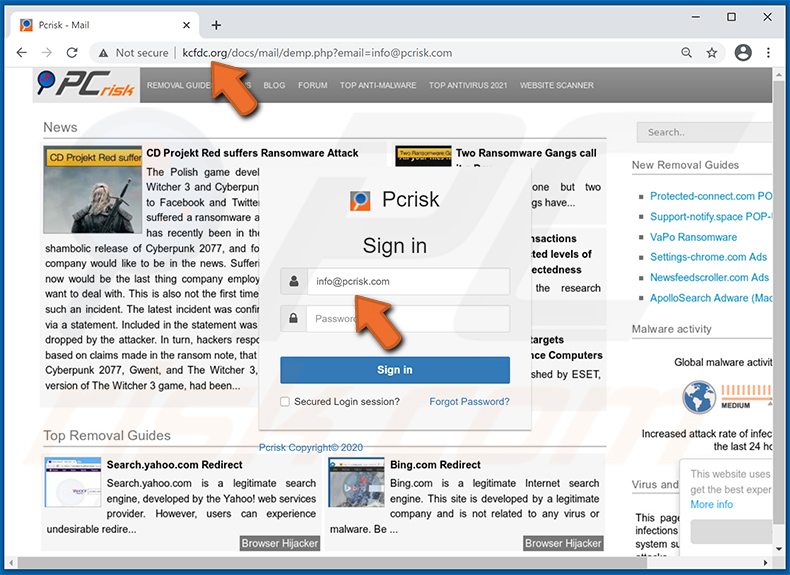Click the browser back arrow
790x575 pixels.
pos(21,52)
